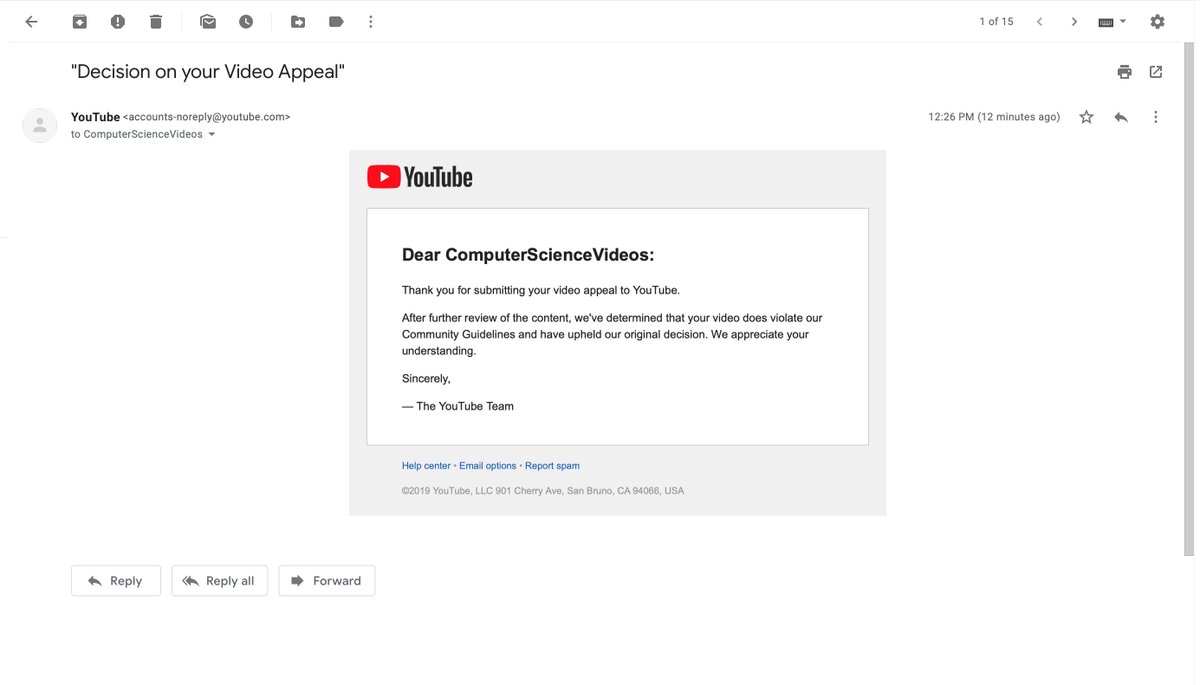Open the Move to folder icon
The image size is (1200, 685).
(x=298, y=22)
